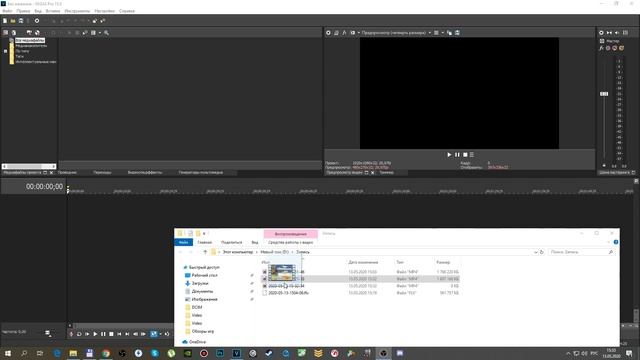640x360 pixels.
Task: Click the Project Media tree horizontal scrollbar
Action: (x=29, y=166)
